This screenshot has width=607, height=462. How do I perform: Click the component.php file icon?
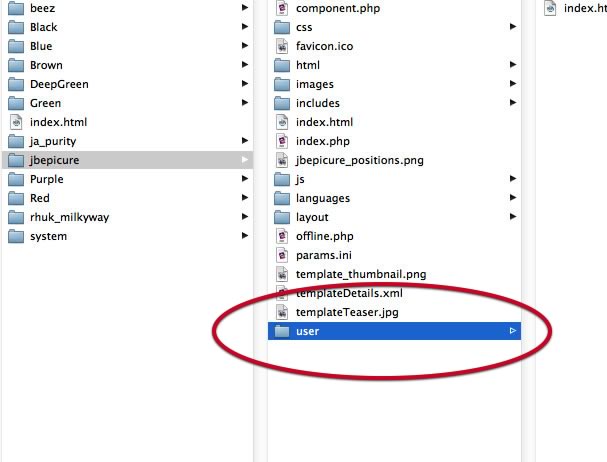(x=282, y=8)
